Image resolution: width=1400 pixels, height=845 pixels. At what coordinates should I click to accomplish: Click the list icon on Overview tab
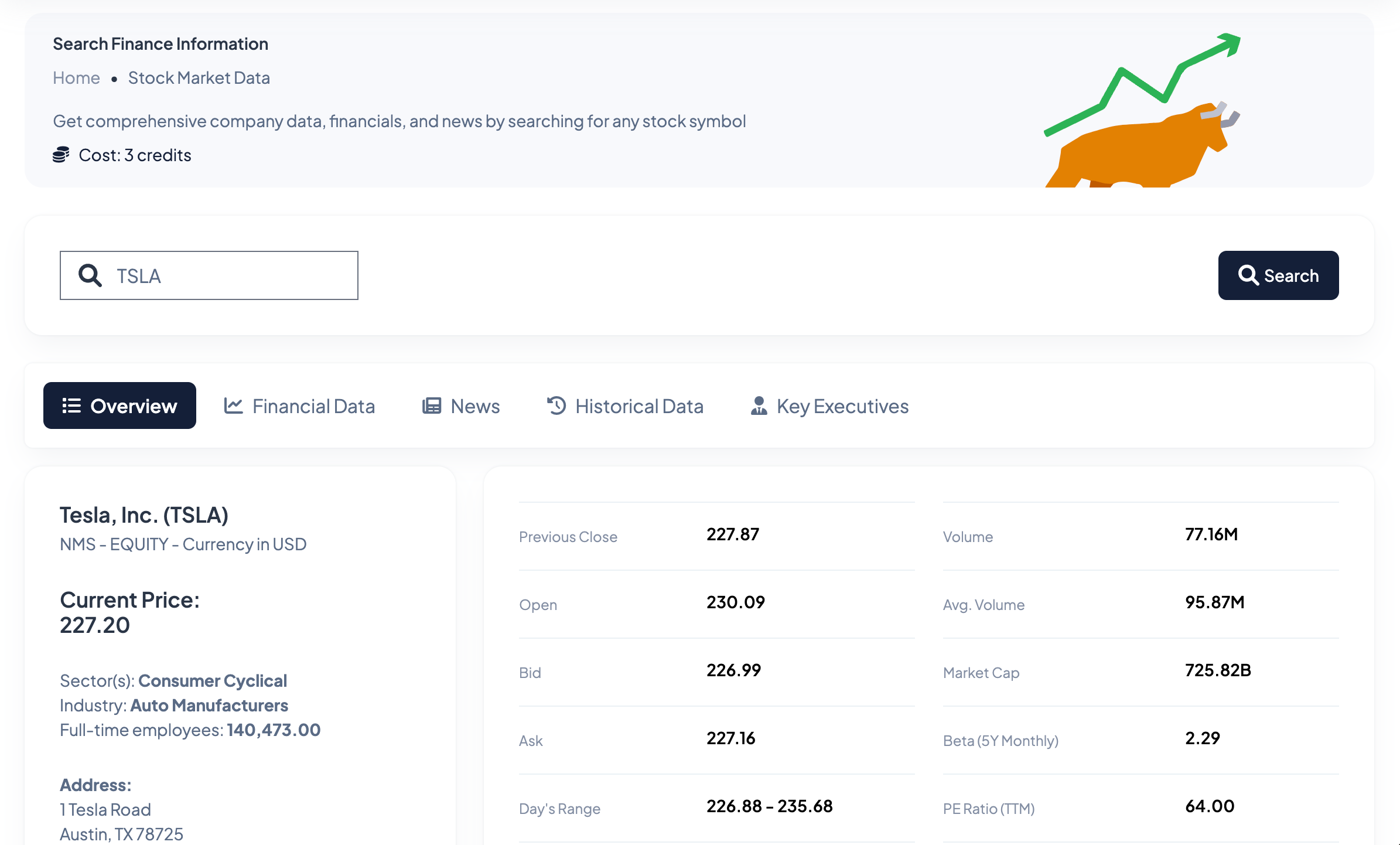click(x=71, y=406)
